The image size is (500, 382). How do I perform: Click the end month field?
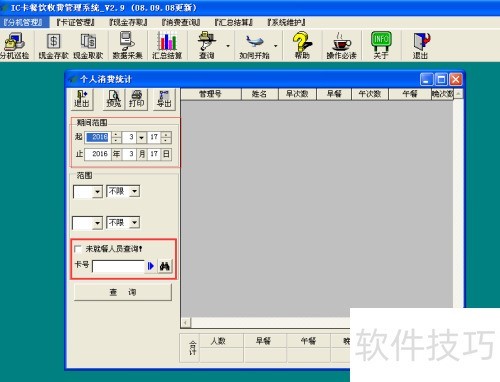tap(129, 154)
